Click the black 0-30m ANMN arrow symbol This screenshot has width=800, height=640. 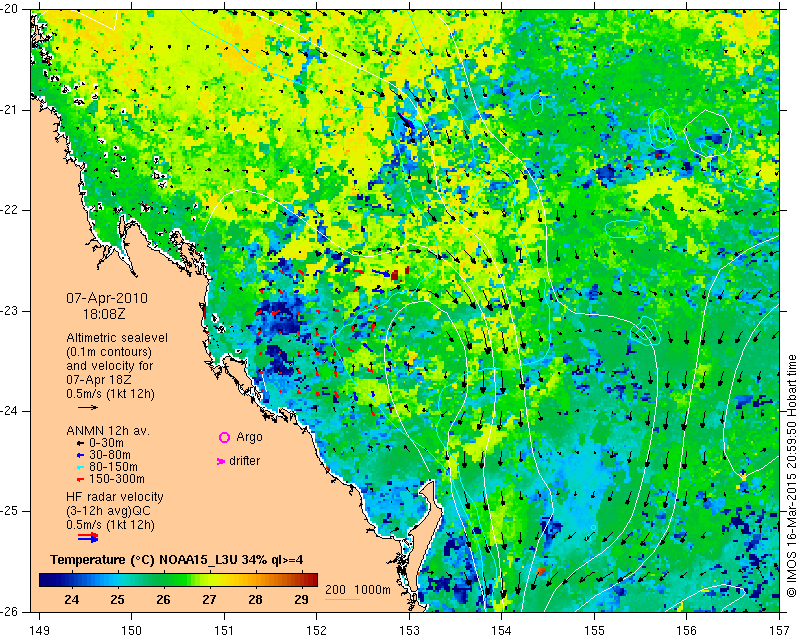click(81, 443)
